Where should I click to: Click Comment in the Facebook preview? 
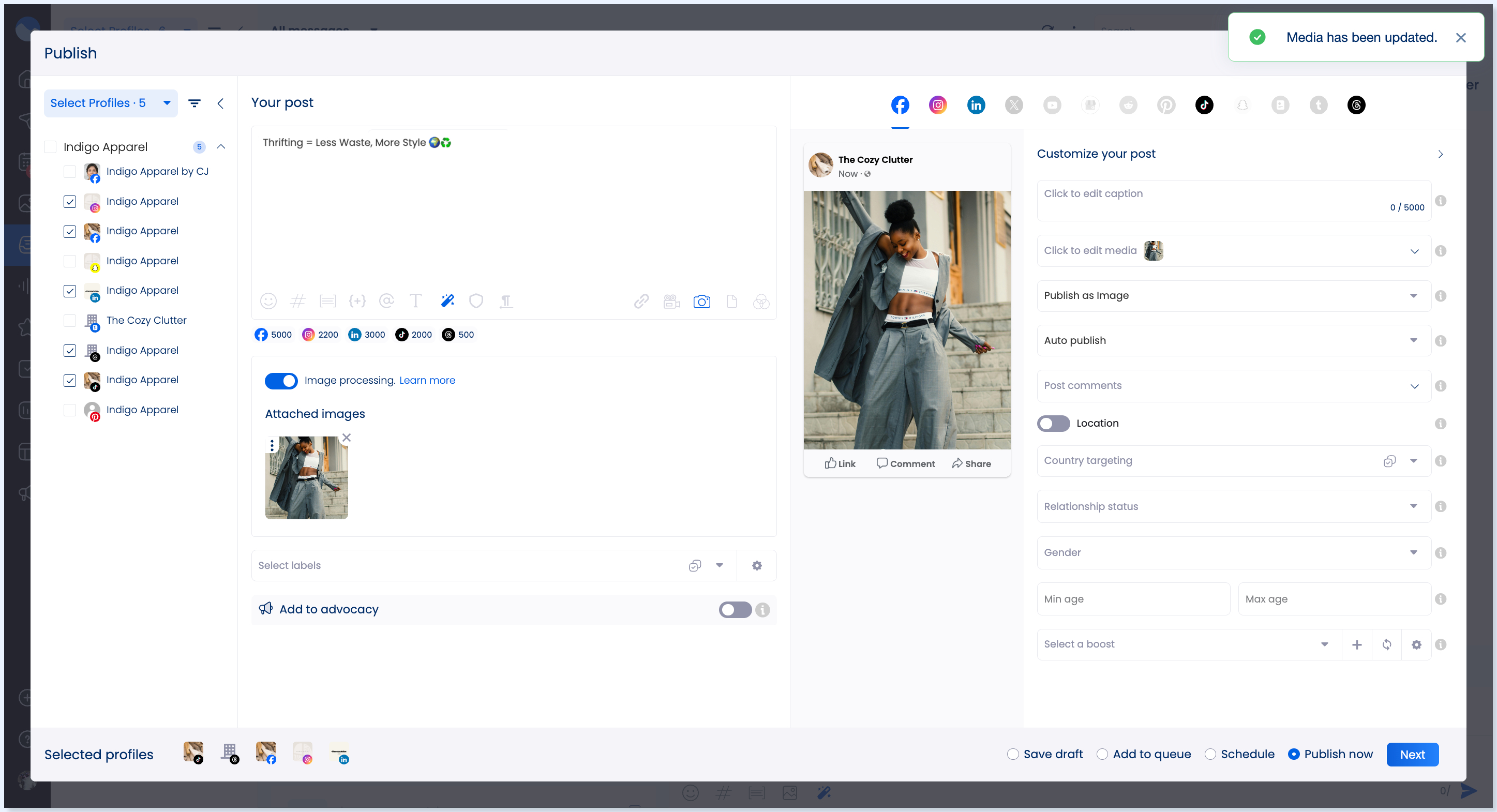pos(905,463)
